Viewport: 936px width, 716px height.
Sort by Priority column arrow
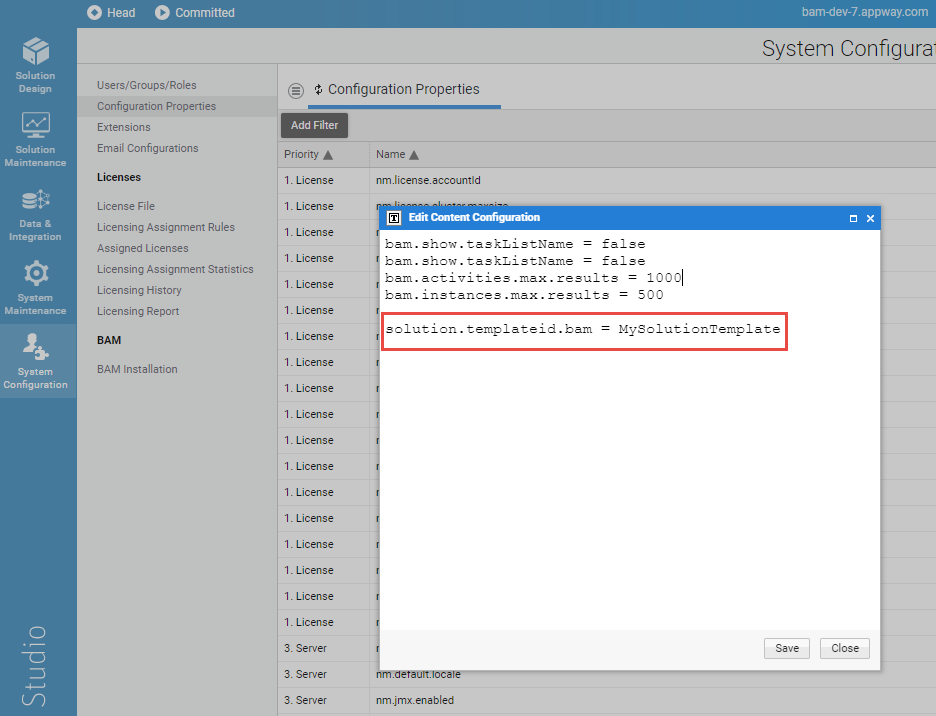tap(328, 155)
